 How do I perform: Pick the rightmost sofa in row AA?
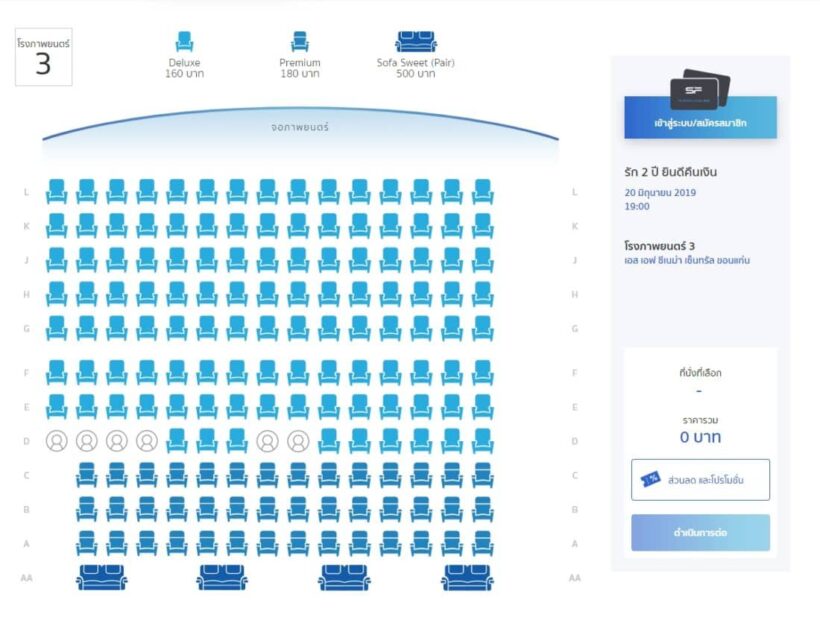(x=467, y=577)
